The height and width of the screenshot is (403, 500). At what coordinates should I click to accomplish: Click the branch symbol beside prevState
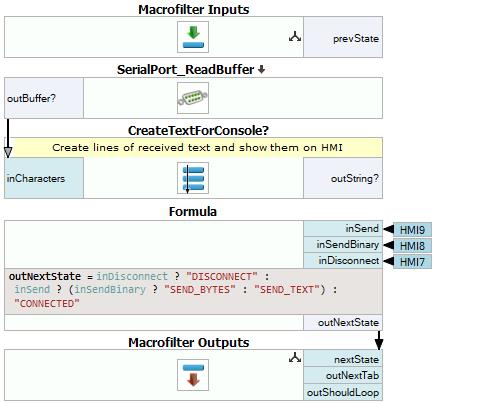pos(295,37)
